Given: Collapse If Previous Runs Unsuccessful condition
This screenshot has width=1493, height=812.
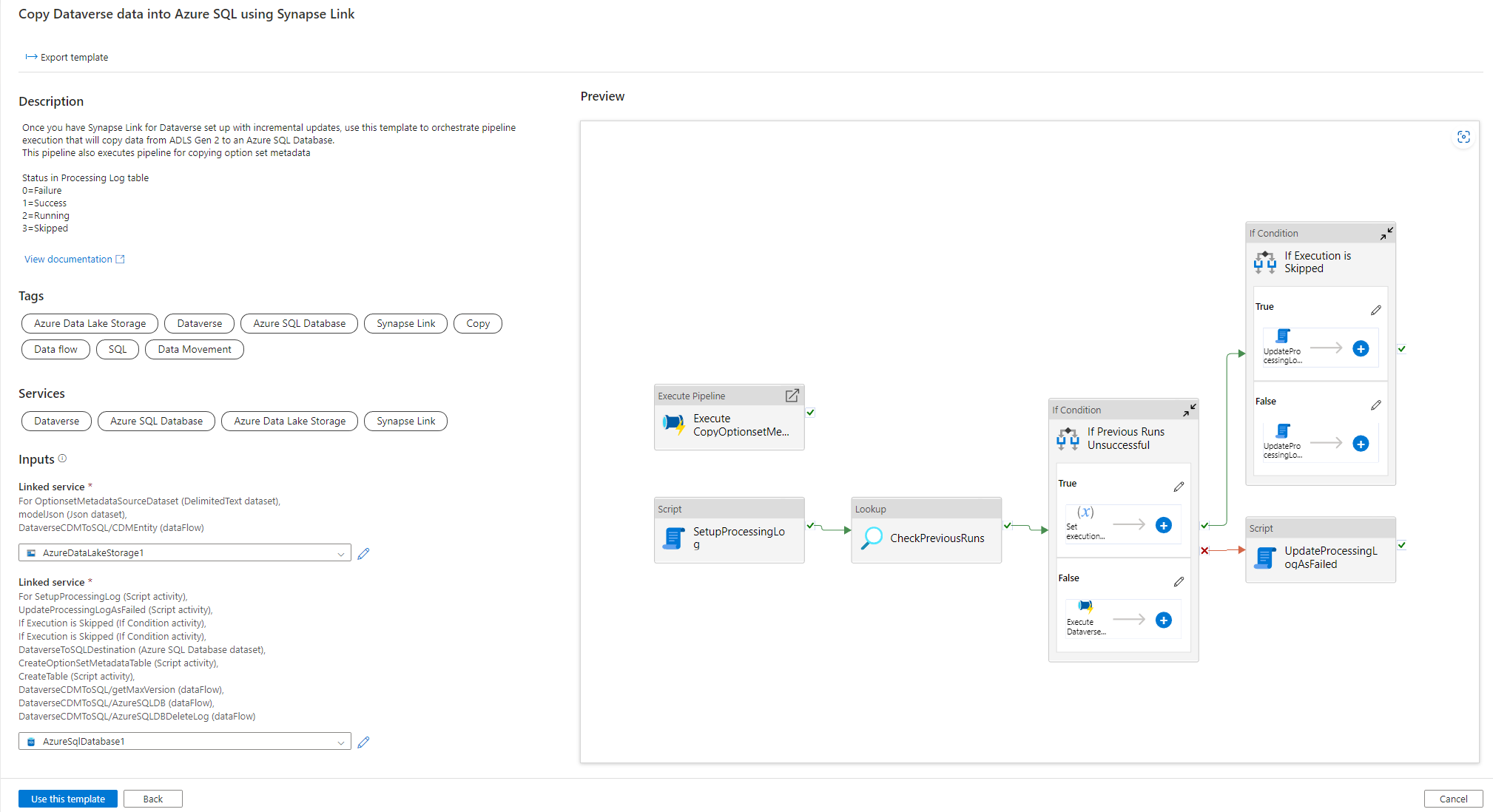Looking at the screenshot, I should 1189,410.
